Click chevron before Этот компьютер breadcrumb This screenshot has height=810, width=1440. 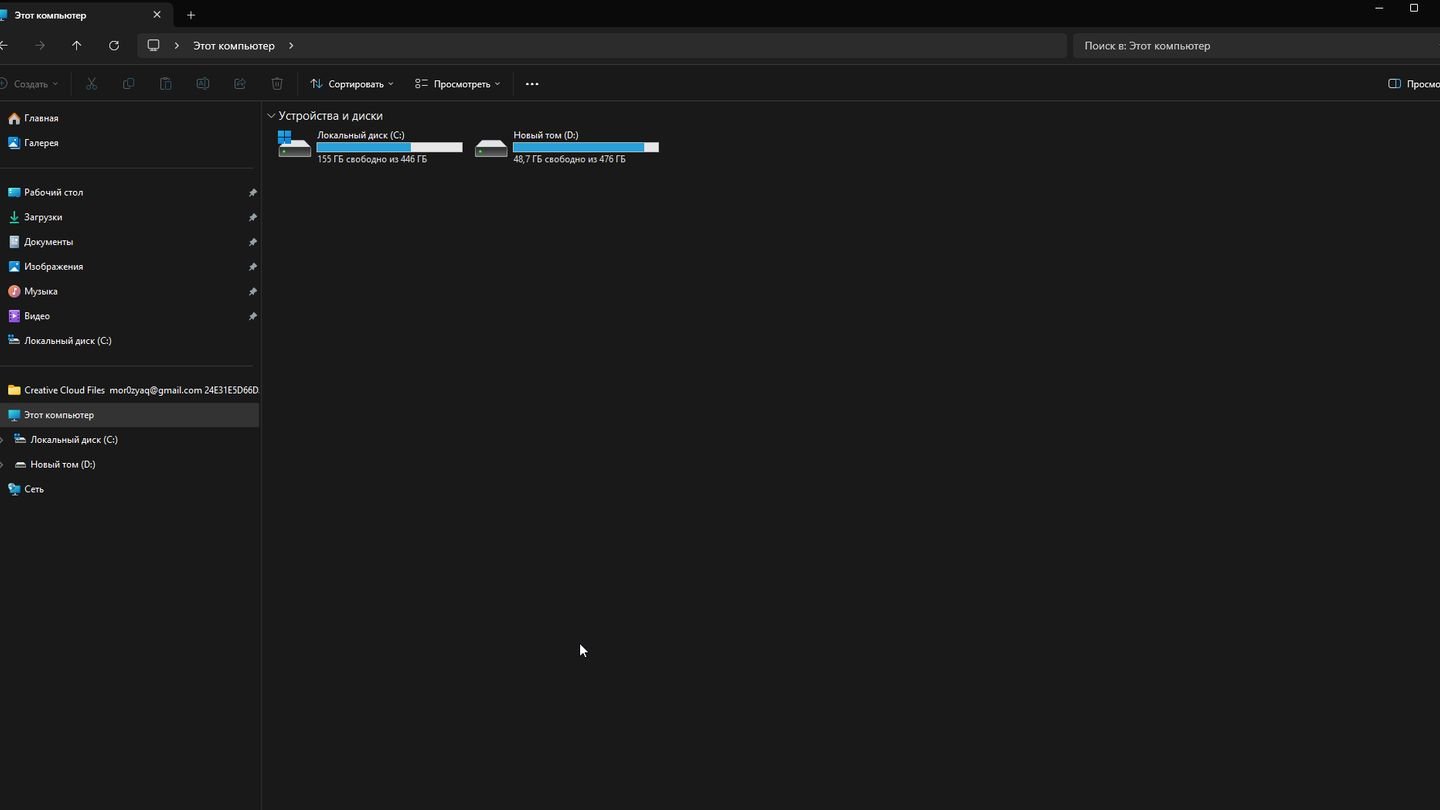point(177,46)
